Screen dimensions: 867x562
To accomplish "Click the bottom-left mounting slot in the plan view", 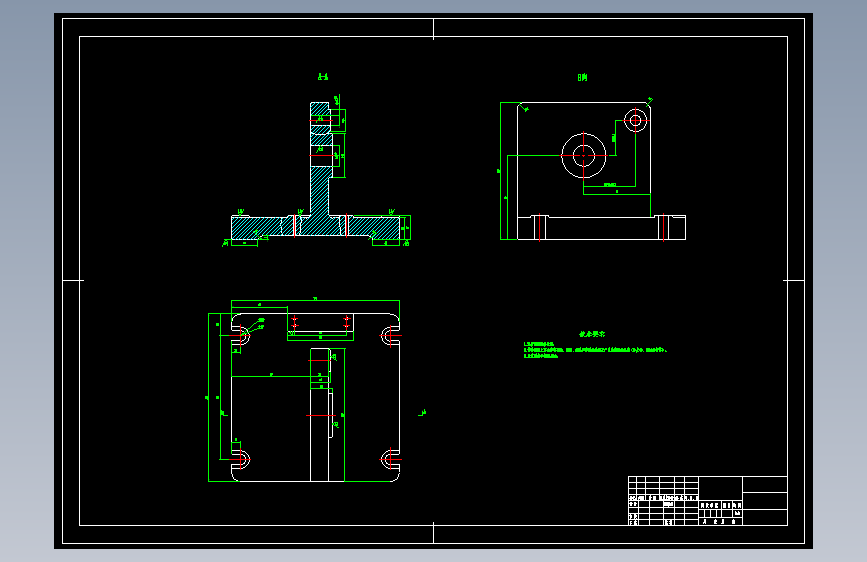I will [242, 459].
